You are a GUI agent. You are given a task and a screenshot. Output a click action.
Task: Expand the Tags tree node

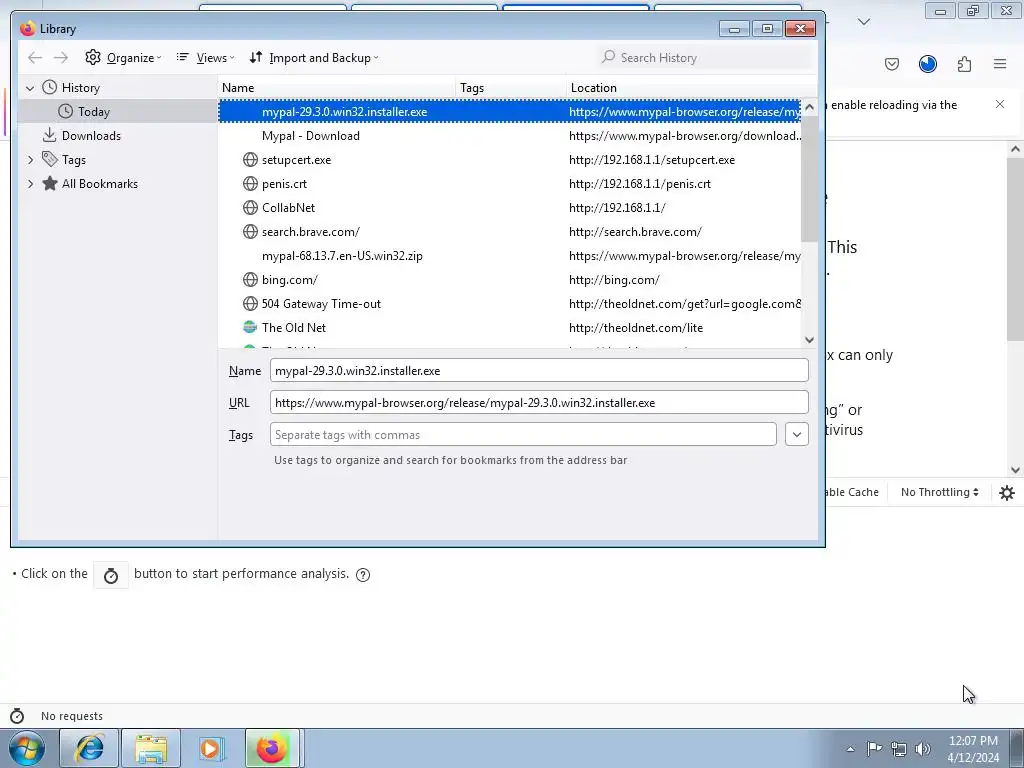coord(30,159)
